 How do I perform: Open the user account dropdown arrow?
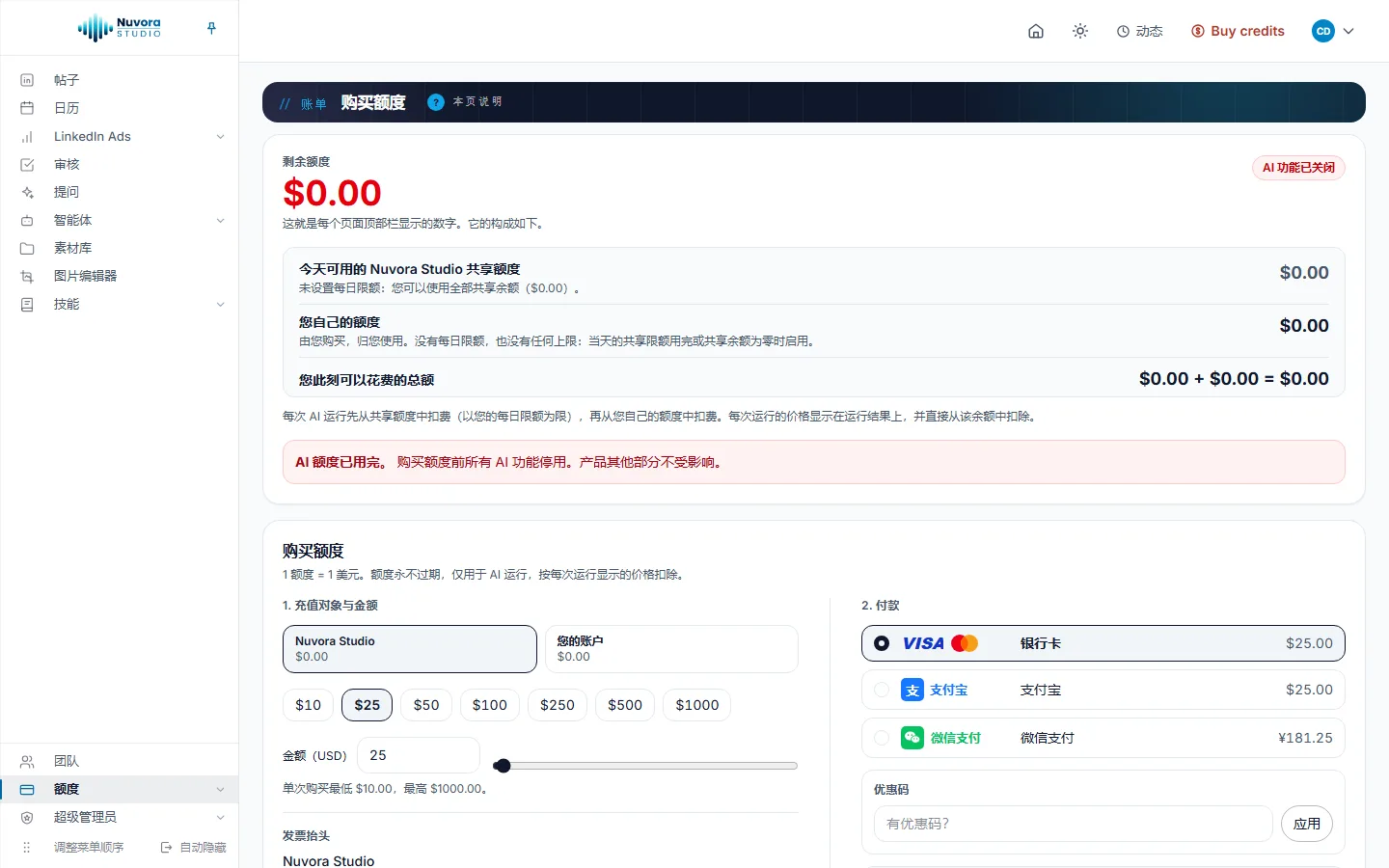tap(1348, 31)
